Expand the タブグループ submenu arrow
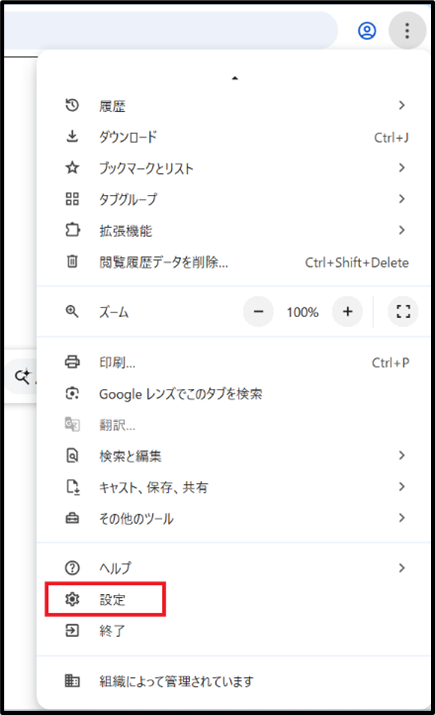This screenshot has height=715, width=435. [402, 199]
